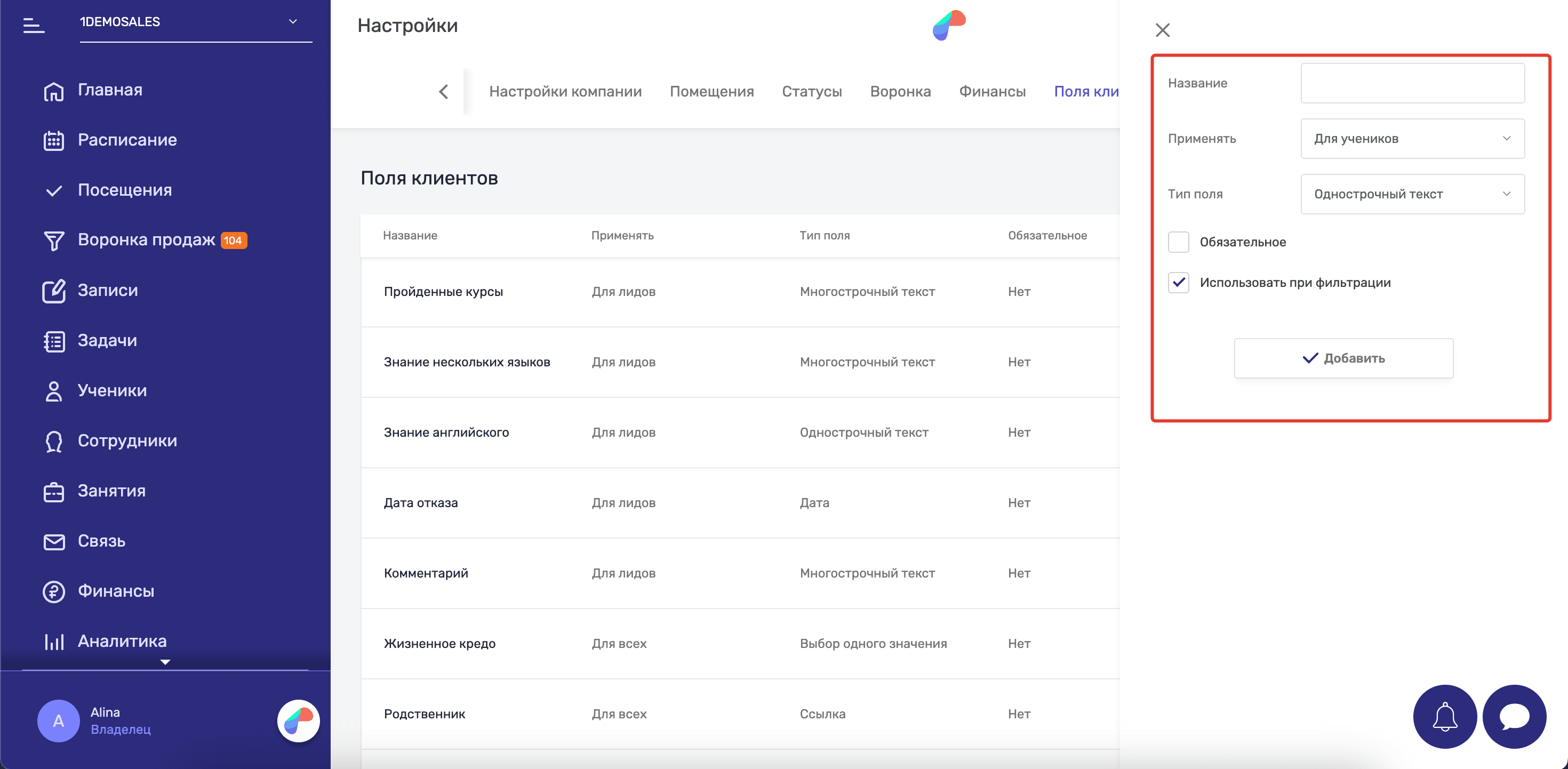
Task: Expand the Применять dropdown
Action: coord(1412,139)
